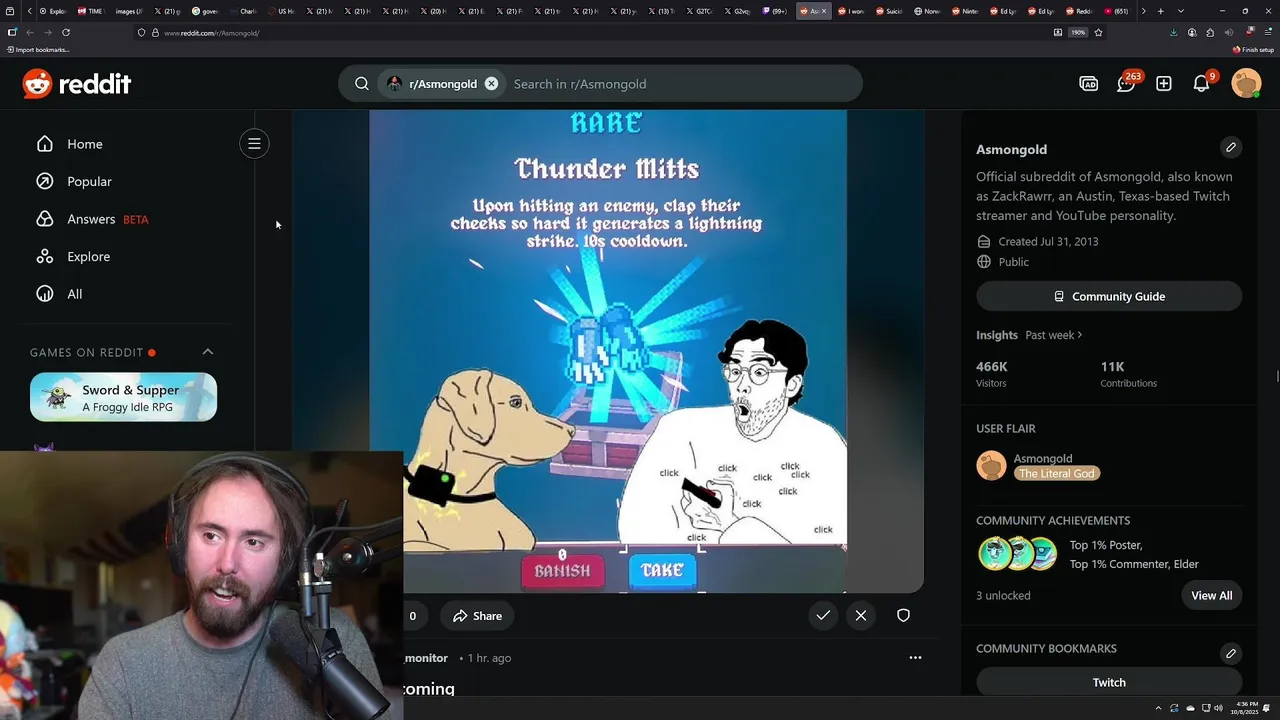Open the browser extensions puzzle icon
This screenshot has height=720, width=1280.
(x=1211, y=32)
